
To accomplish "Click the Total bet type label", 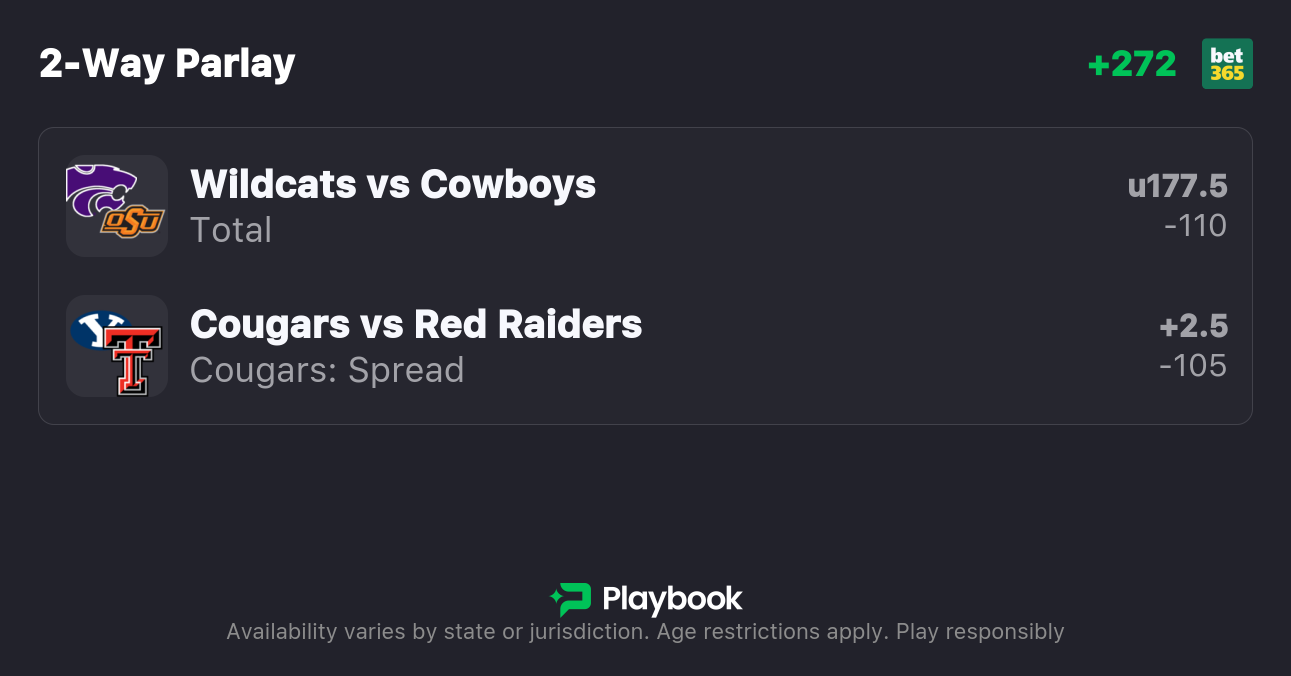I will (231, 230).
